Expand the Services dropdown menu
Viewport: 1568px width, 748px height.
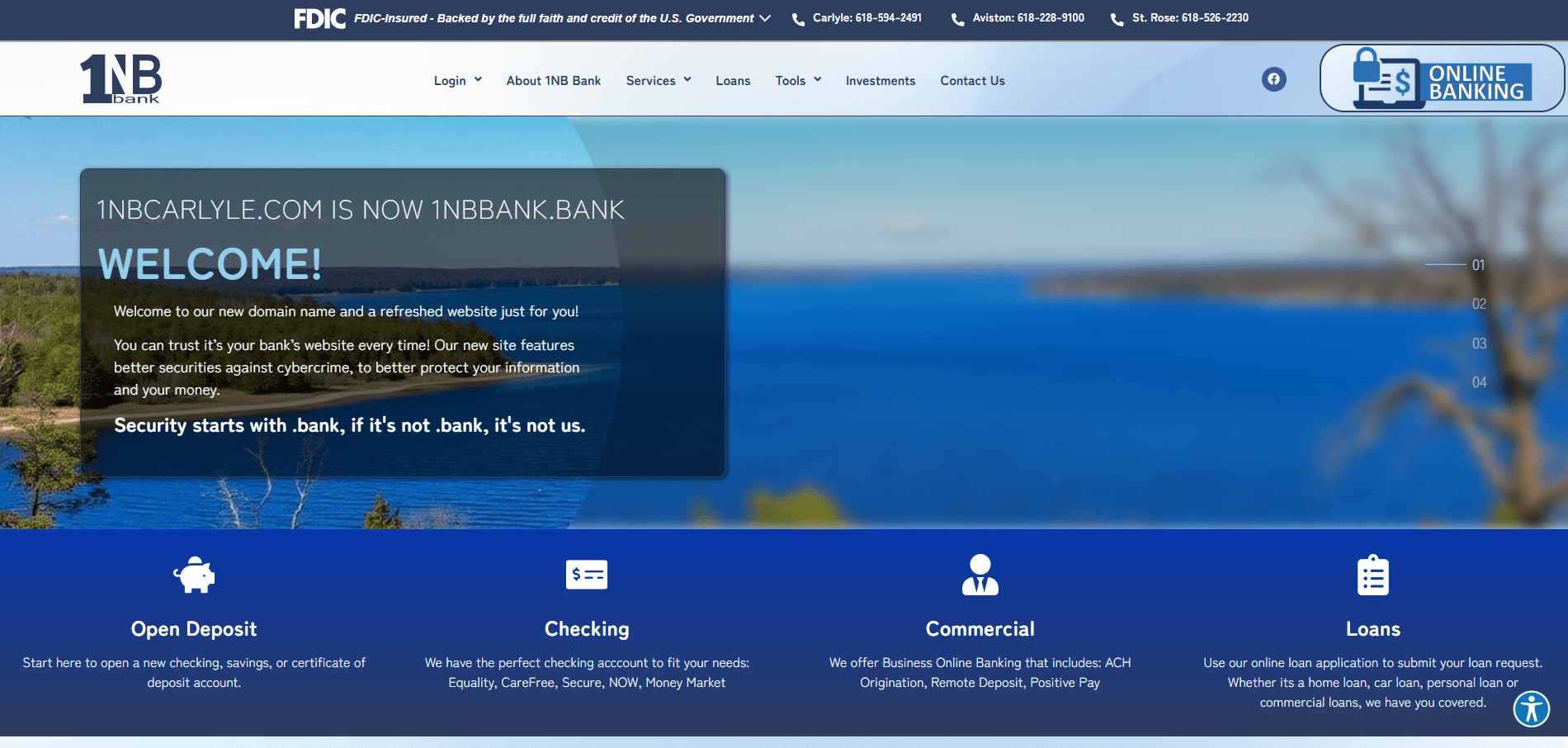click(x=658, y=81)
